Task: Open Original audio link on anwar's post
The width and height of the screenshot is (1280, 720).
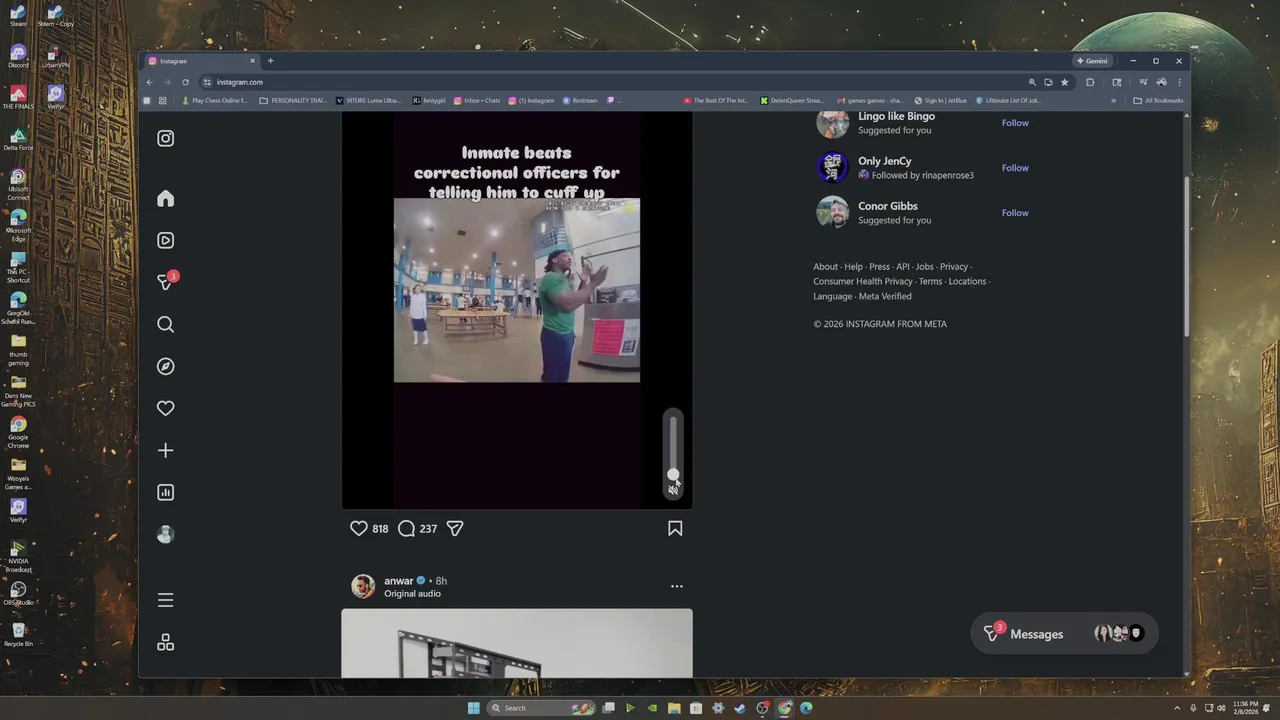Action: 412,594
